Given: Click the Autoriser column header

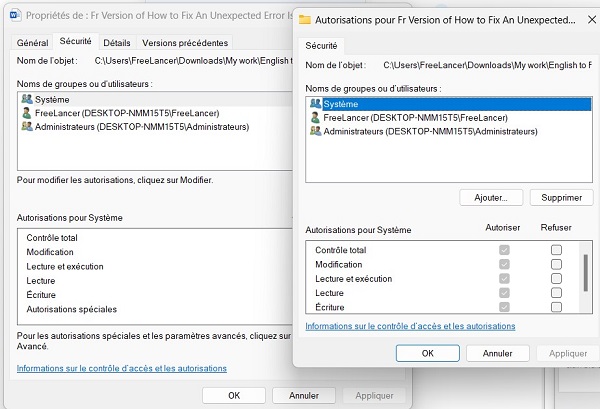Looking at the screenshot, I should pyautogui.click(x=503, y=228).
